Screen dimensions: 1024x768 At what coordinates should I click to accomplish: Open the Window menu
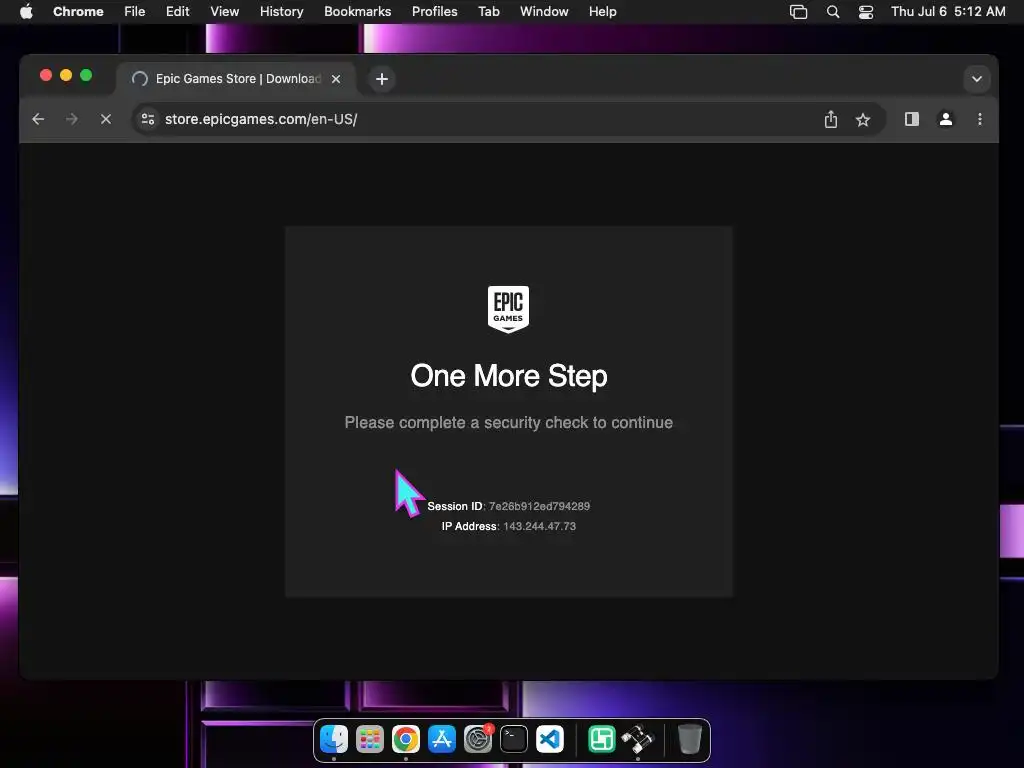pyautogui.click(x=544, y=12)
